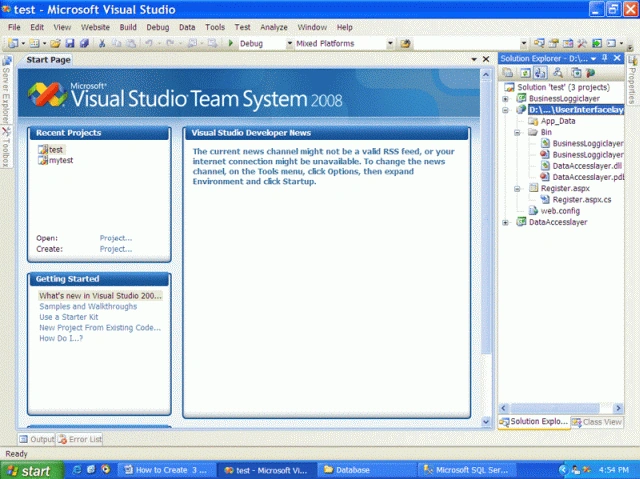Image resolution: width=640 pixels, height=479 pixels.
Task: Open the Tools menu
Action: pos(215,27)
